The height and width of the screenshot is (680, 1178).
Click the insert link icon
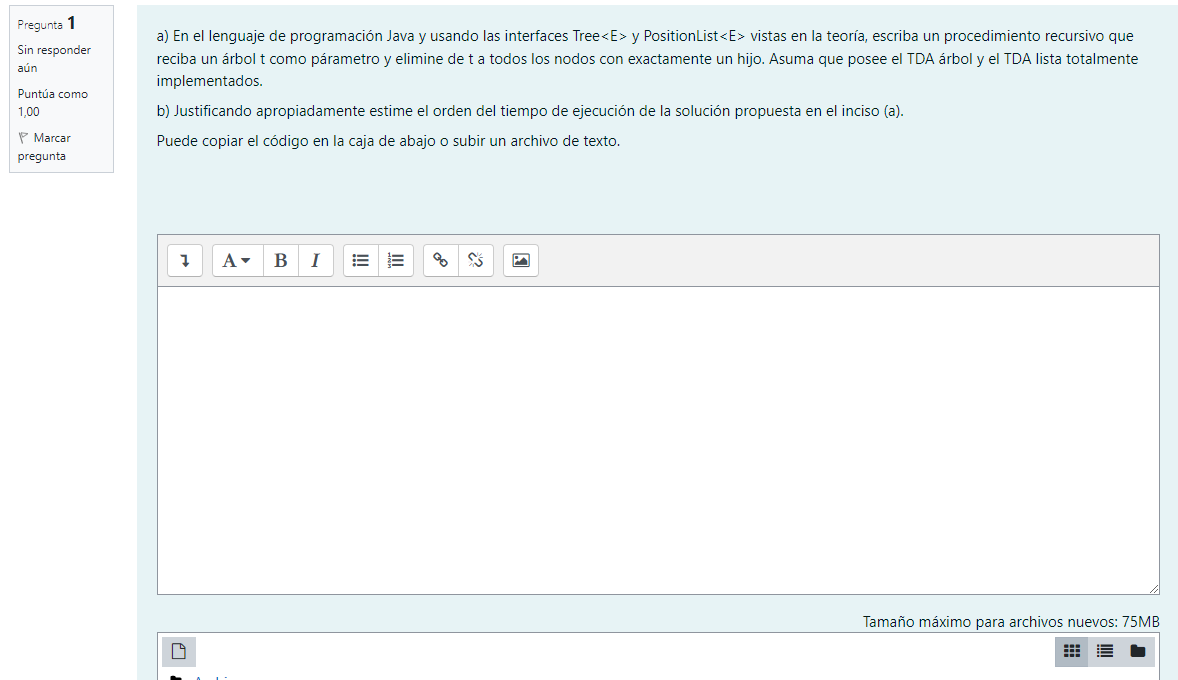click(441, 261)
